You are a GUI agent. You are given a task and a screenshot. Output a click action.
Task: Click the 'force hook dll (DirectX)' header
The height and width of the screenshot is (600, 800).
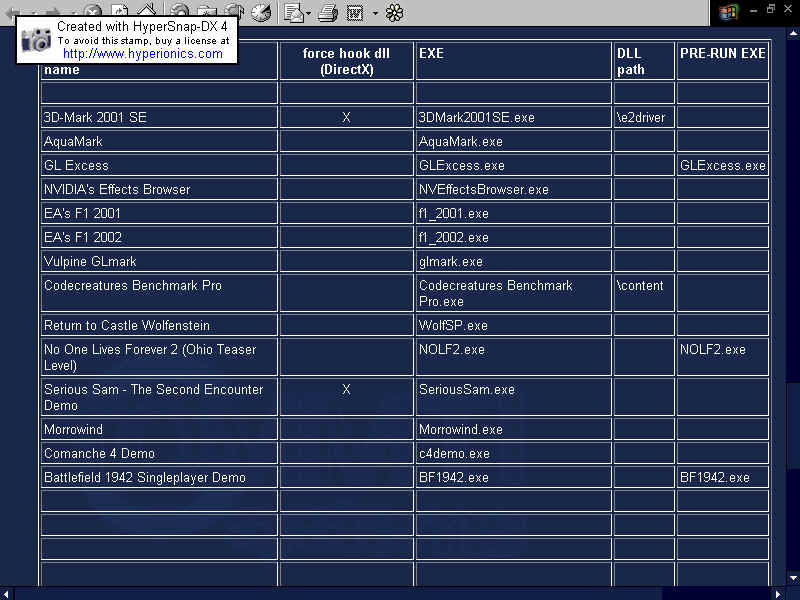coord(346,61)
